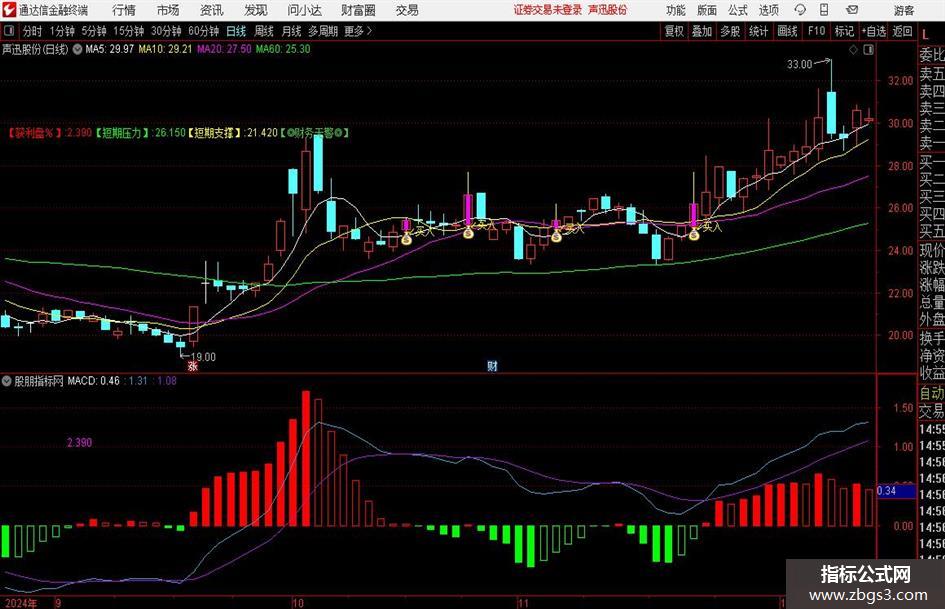Screen dimensions: 945x609
Task: Switch to the 周线 weekly tab
Action: tap(263, 31)
